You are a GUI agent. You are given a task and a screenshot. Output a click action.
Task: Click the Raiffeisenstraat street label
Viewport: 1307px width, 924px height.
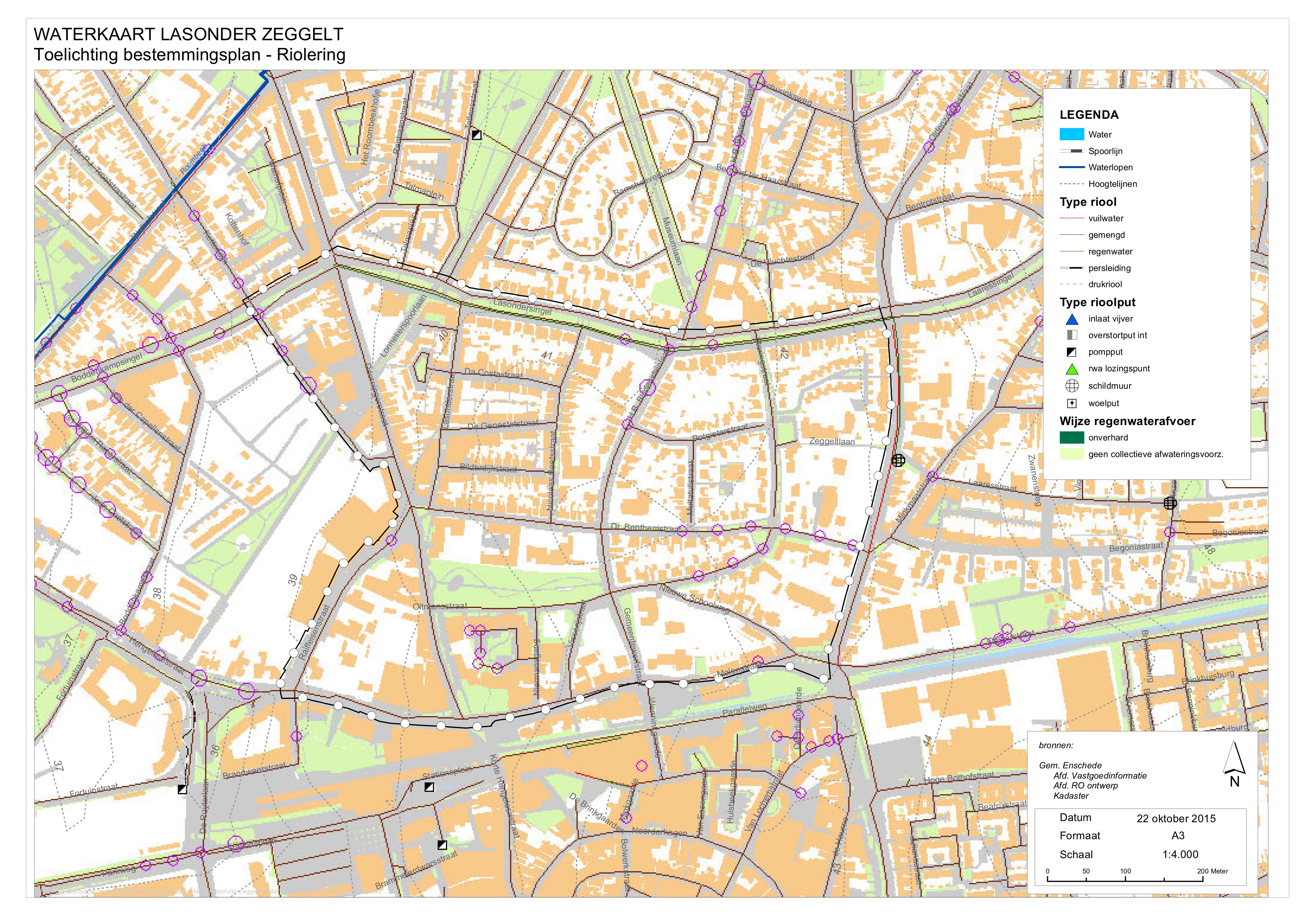[x=315, y=633]
